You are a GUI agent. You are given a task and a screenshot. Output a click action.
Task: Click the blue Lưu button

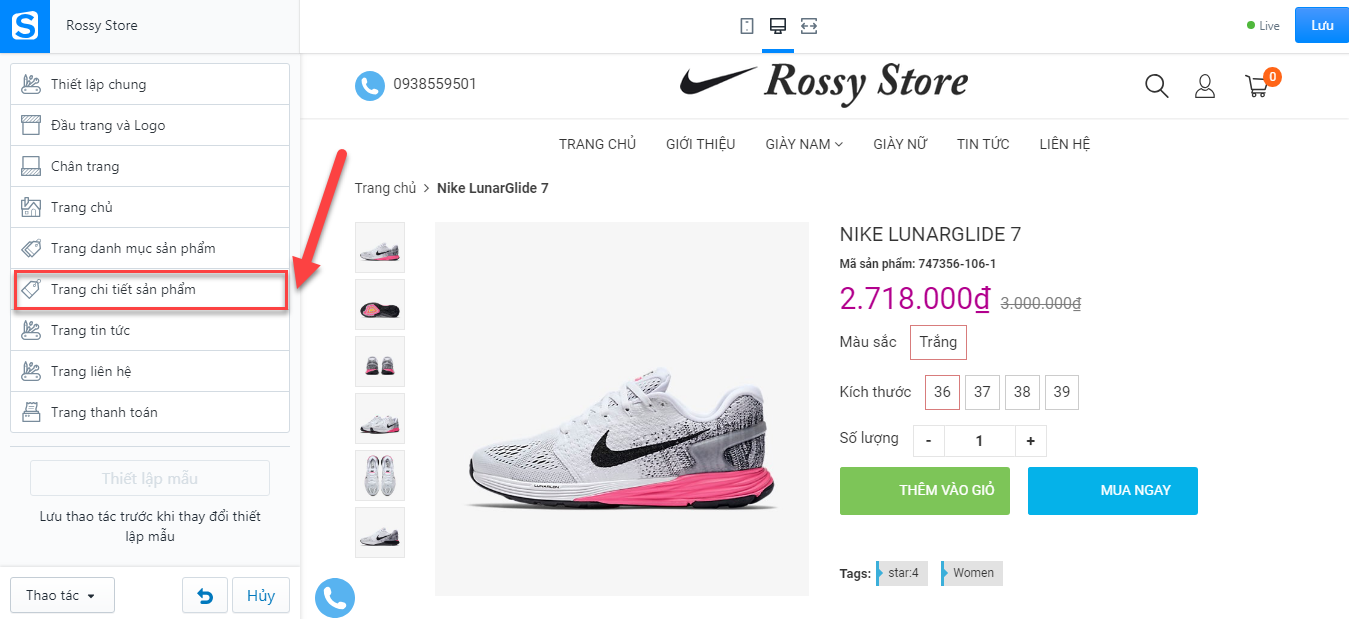point(1322,25)
